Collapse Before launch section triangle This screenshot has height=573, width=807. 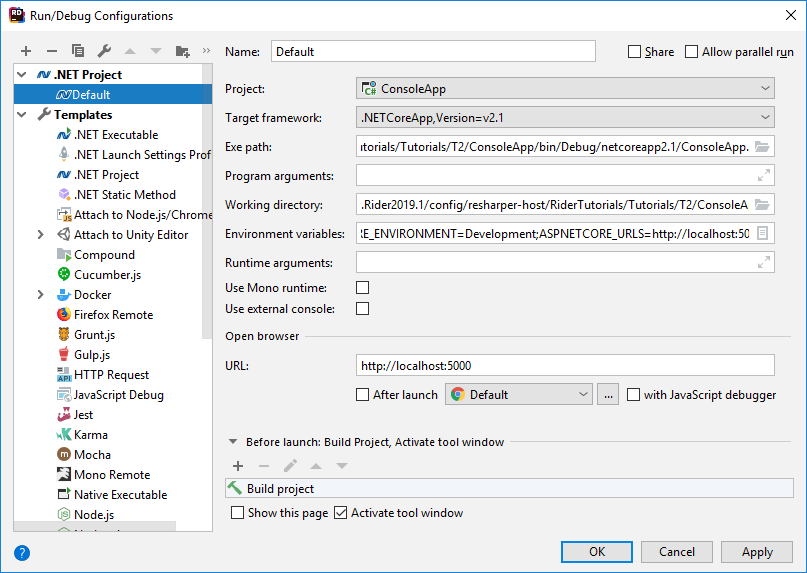pyautogui.click(x=233, y=442)
